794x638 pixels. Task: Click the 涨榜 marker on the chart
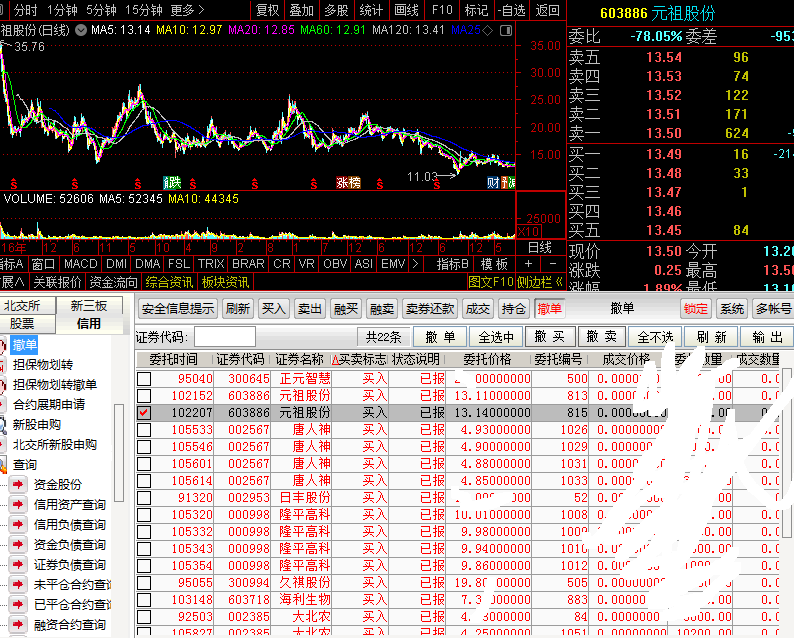(x=348, y=182)
